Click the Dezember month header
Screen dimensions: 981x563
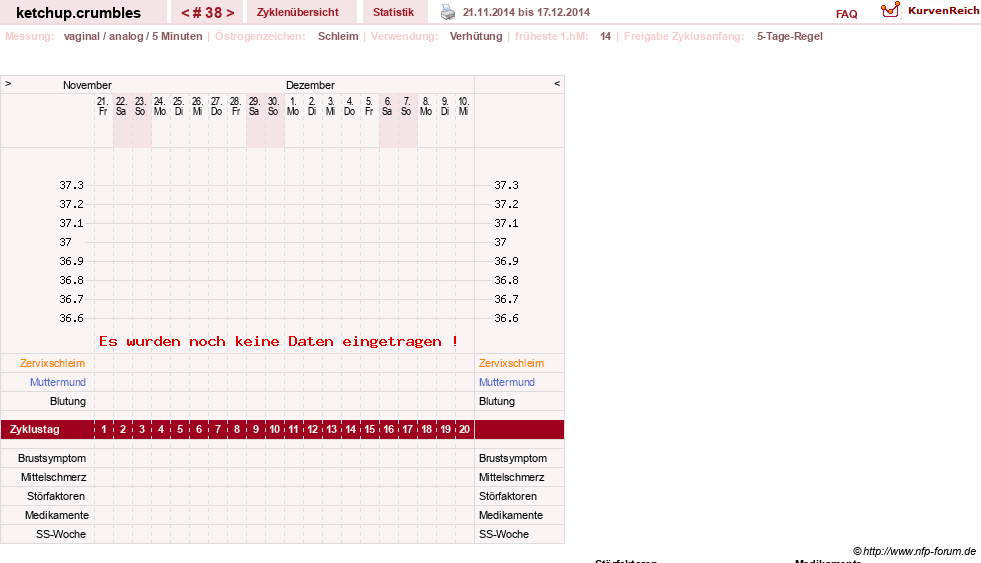[310, 85]
